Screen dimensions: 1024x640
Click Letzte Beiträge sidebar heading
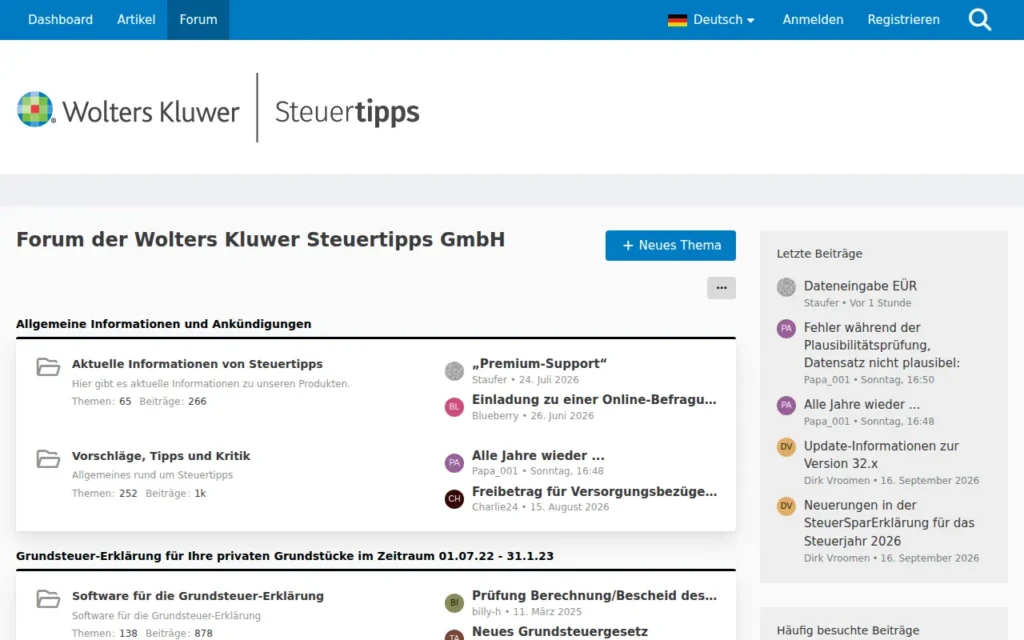coord(820,253)
